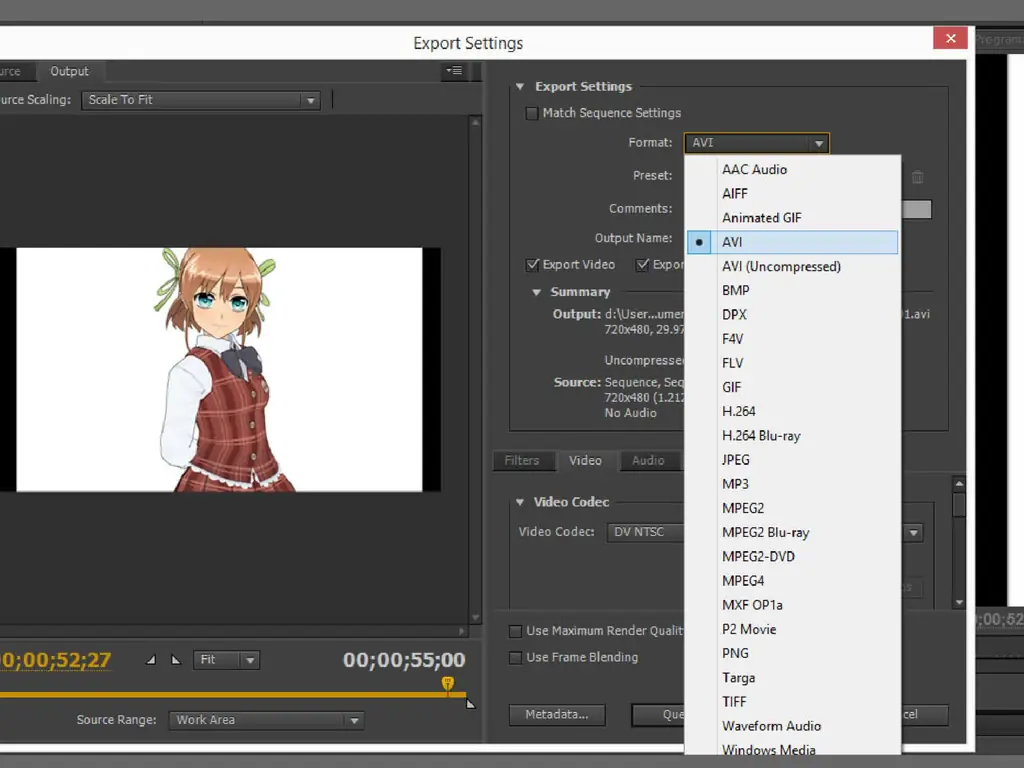This screenshot has height=768, width=1024.
Task: Click the Metadata... button
Action: click(557, 714)
